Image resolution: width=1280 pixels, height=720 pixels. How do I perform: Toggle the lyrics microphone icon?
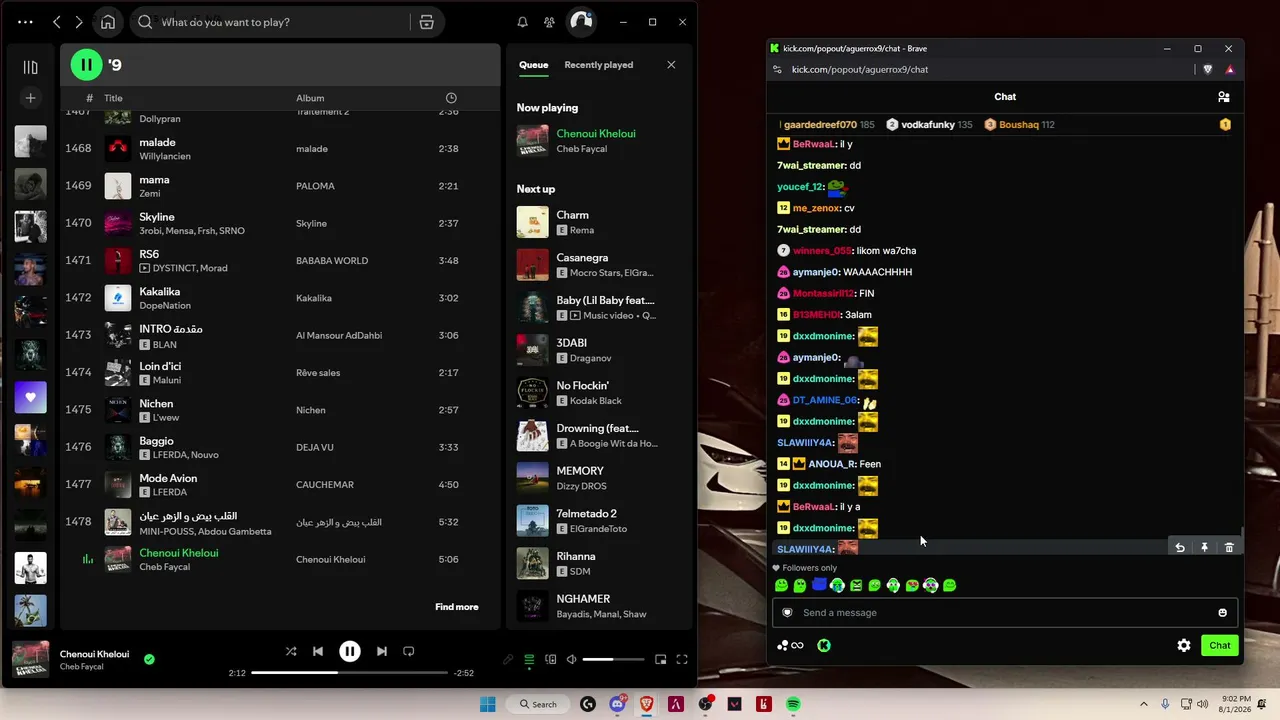(508, 659)
